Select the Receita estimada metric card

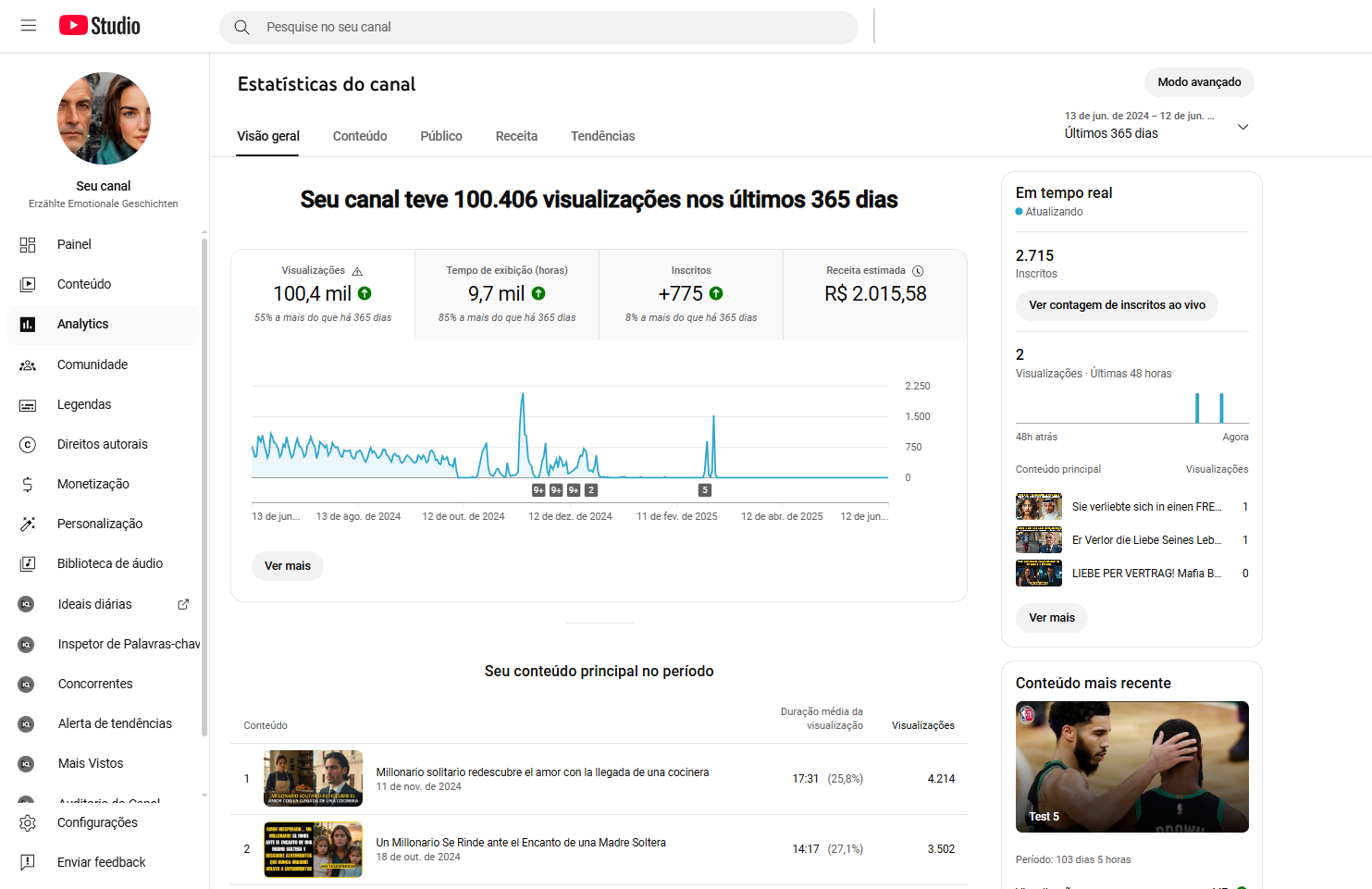coord(875,294)
